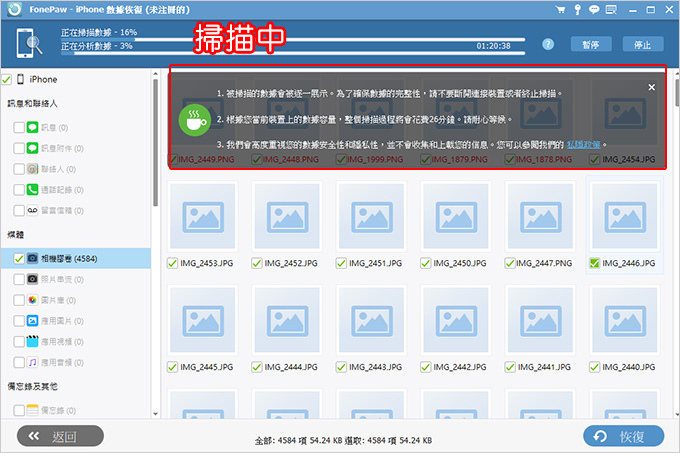Click the 返回 back button

point(60,436)
